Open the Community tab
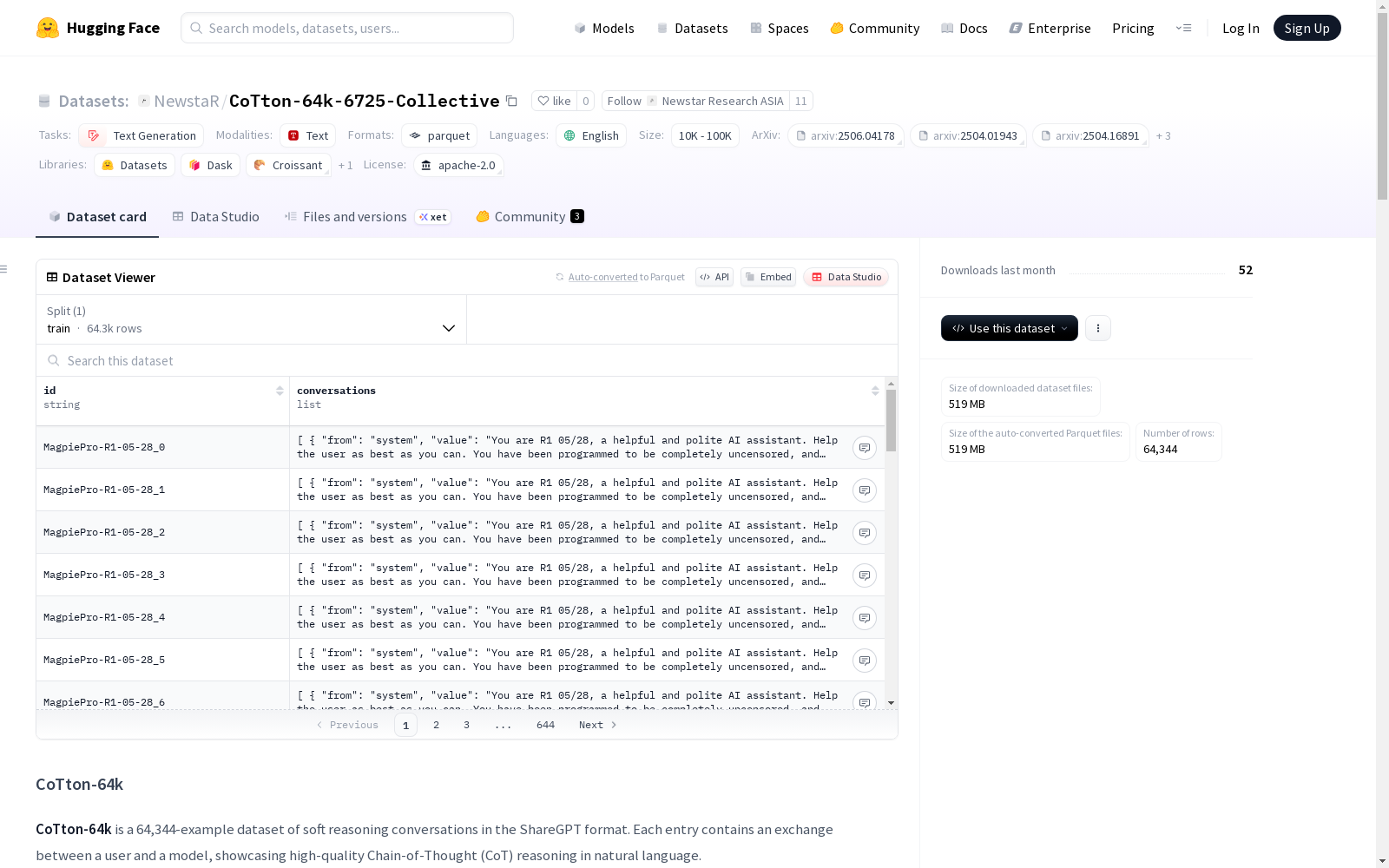Viewport: 1389px width, 868px height. point(530,217)
